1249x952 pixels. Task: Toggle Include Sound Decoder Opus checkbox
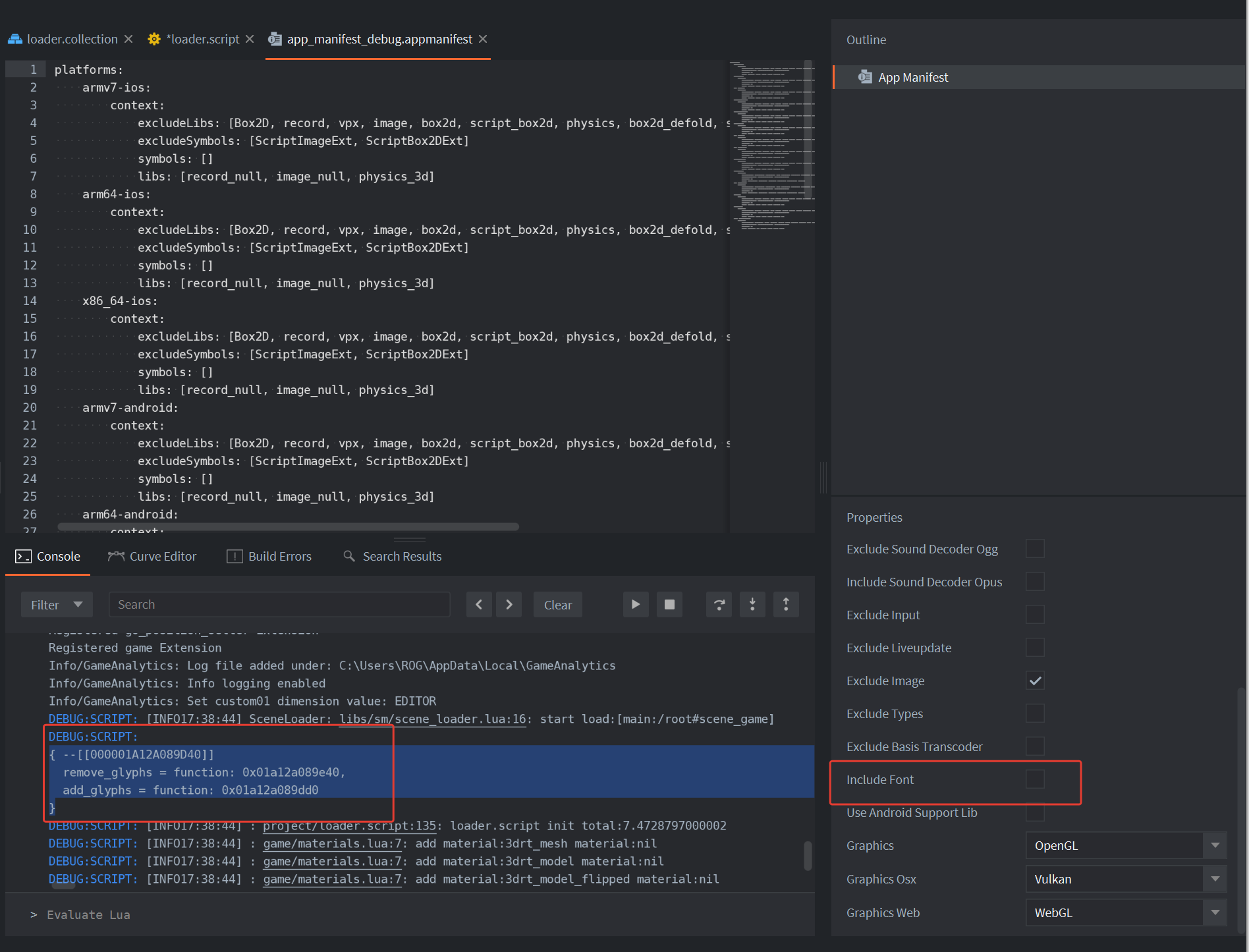point(1035,582)
